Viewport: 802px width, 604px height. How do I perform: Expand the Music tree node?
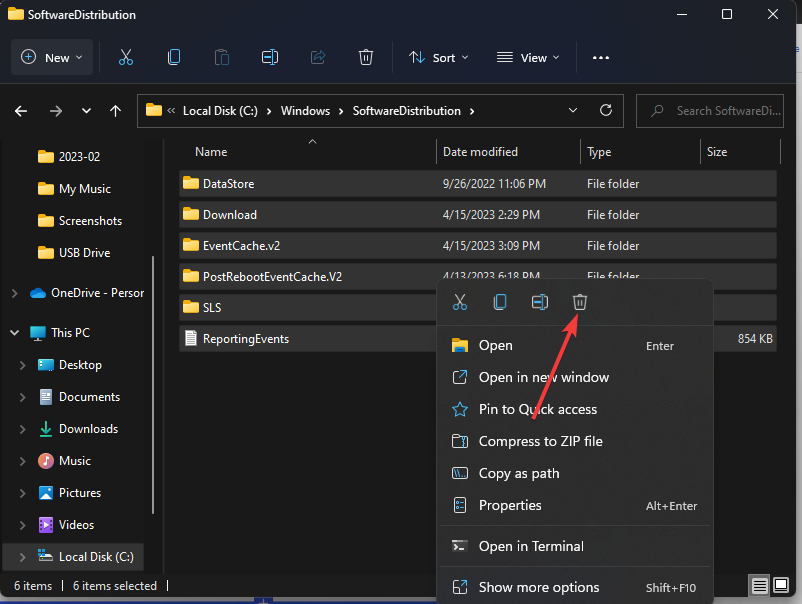pos(23,461)
